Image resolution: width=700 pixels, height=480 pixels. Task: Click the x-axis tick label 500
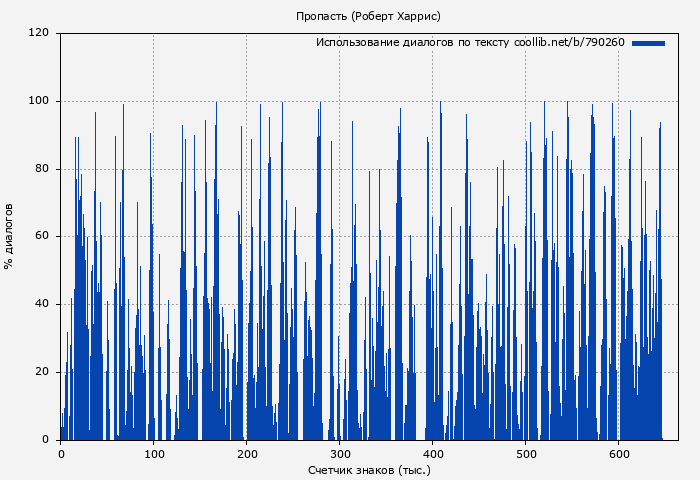[x=526, y=454]
